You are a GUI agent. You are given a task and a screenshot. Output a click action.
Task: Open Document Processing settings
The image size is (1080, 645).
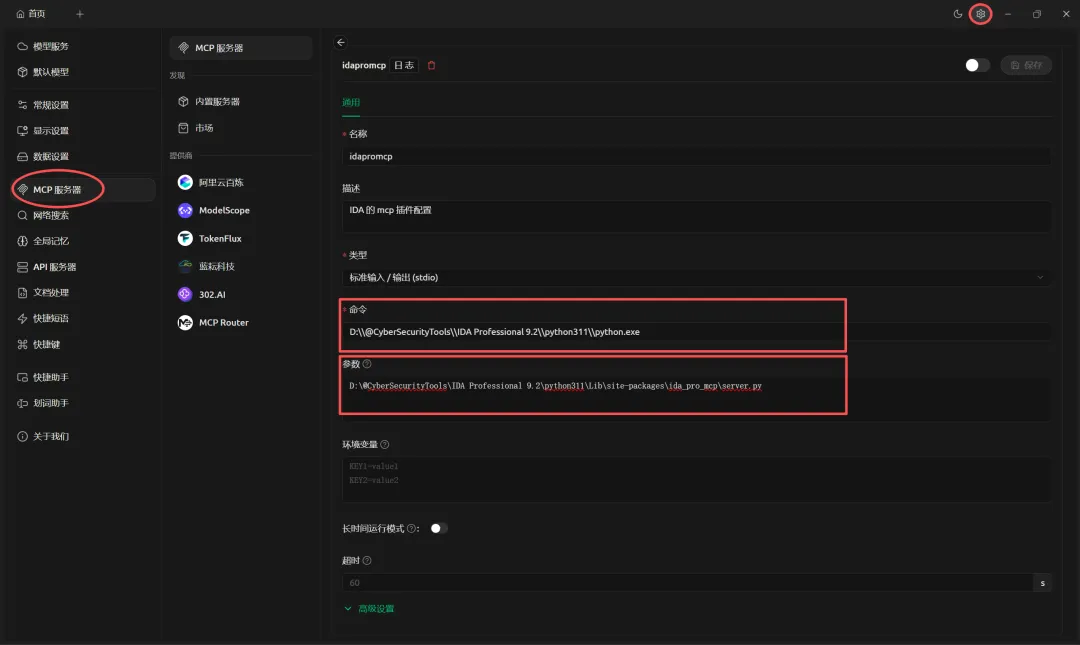[43, 292]
